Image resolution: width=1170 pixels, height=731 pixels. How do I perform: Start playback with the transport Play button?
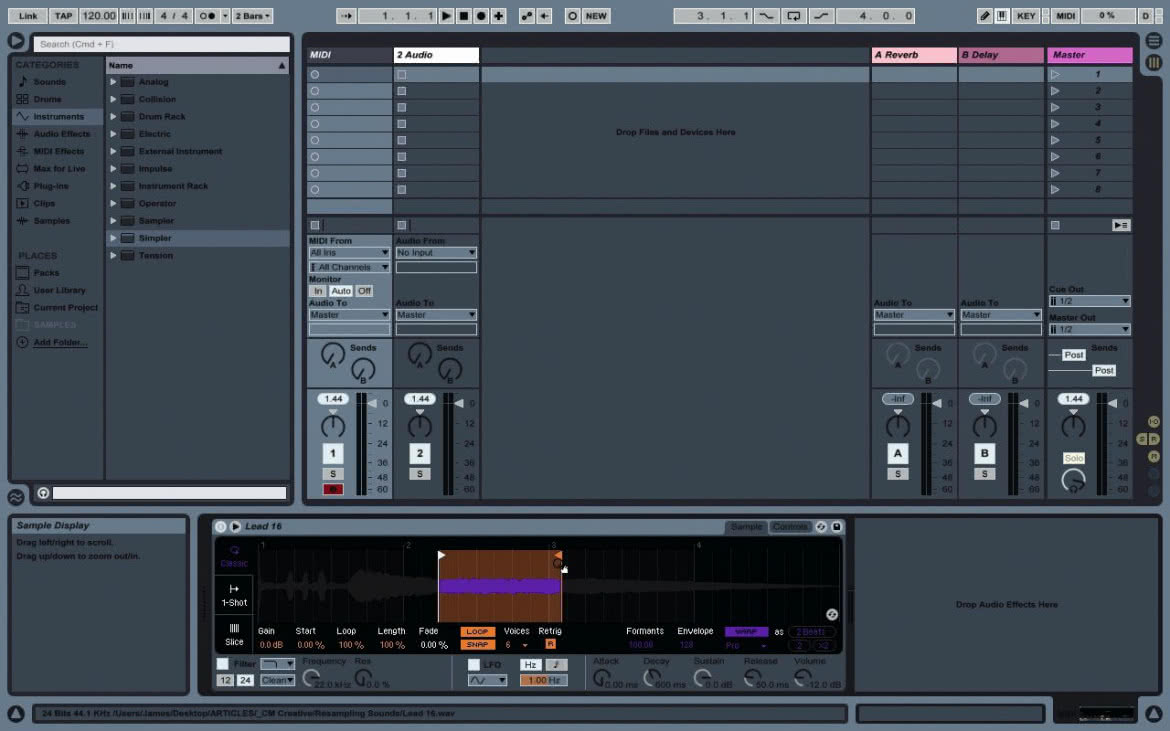pyautogui.click(x=446, y=16)
